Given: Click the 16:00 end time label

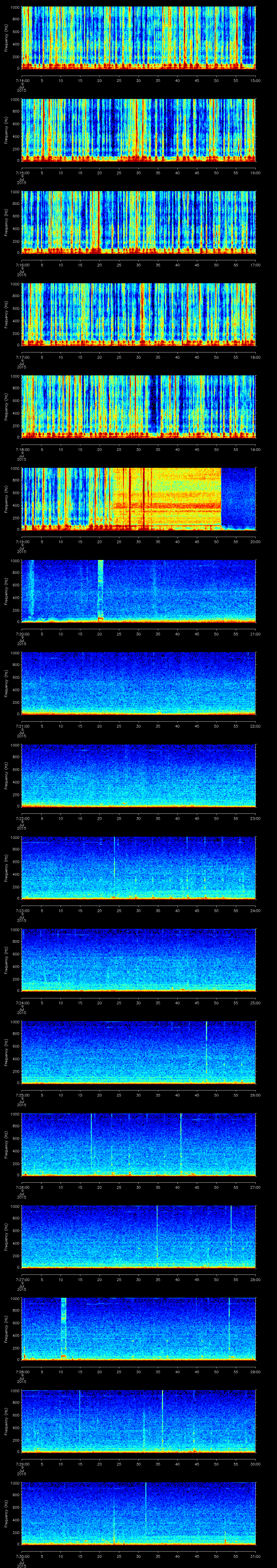Looking at the screenshot, I should (255, 173).
